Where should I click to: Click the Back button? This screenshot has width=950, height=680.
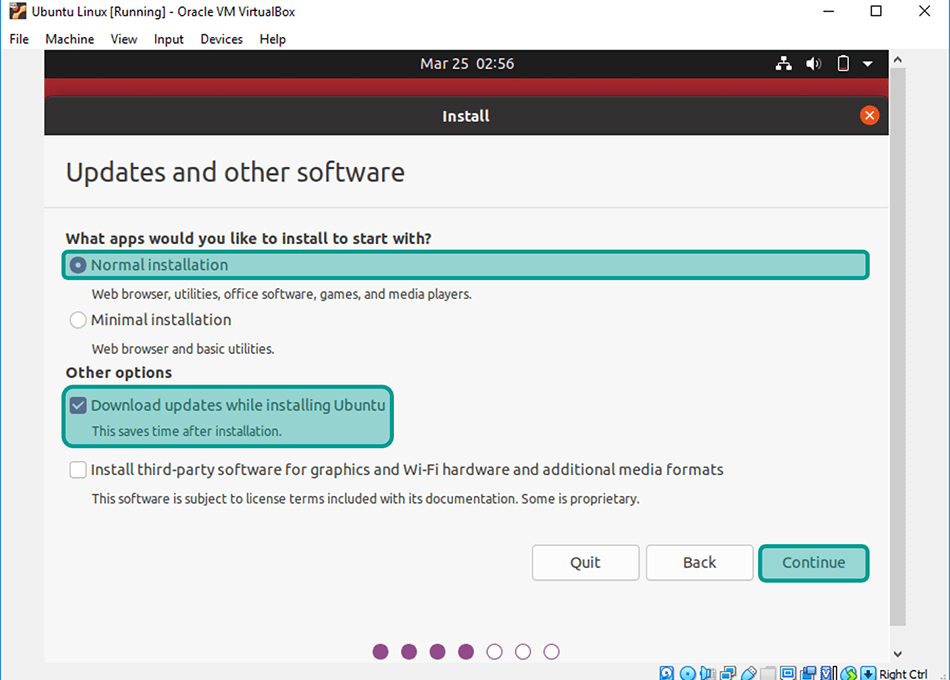[x=699, y=562]
